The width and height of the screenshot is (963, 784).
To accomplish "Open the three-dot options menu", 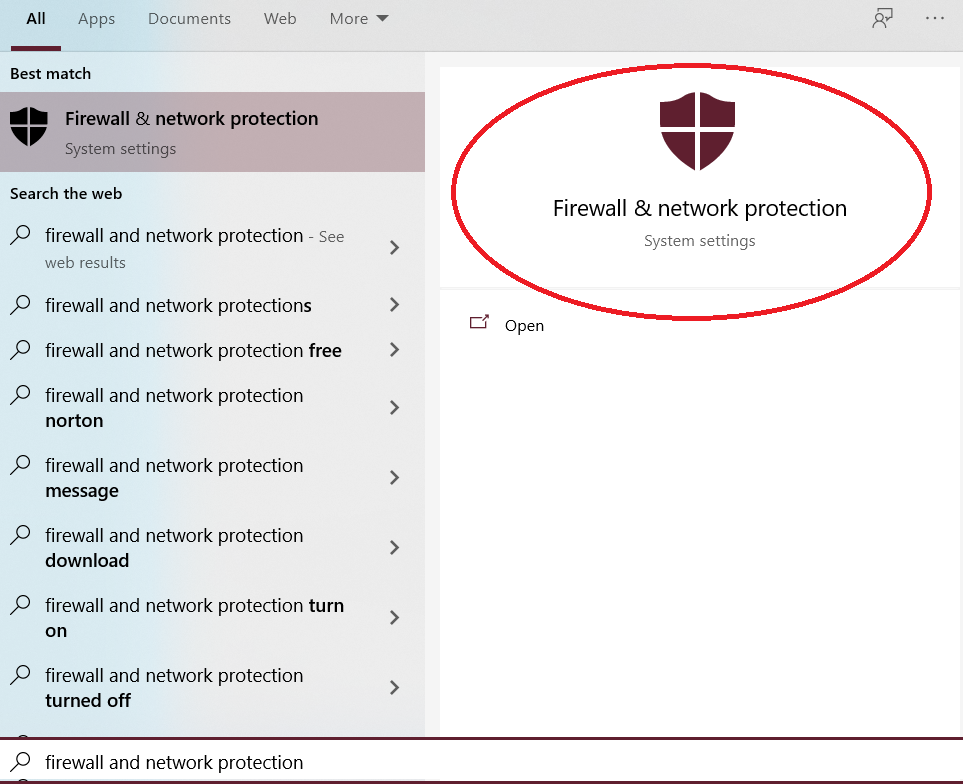I will coord(935,18).
